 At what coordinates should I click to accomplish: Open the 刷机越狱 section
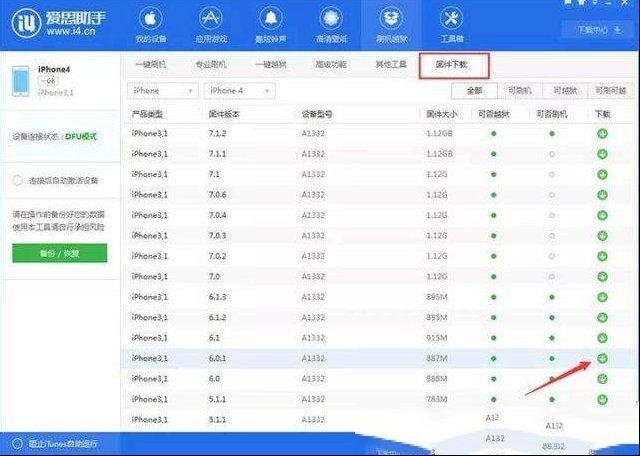[x=391, y=24]
